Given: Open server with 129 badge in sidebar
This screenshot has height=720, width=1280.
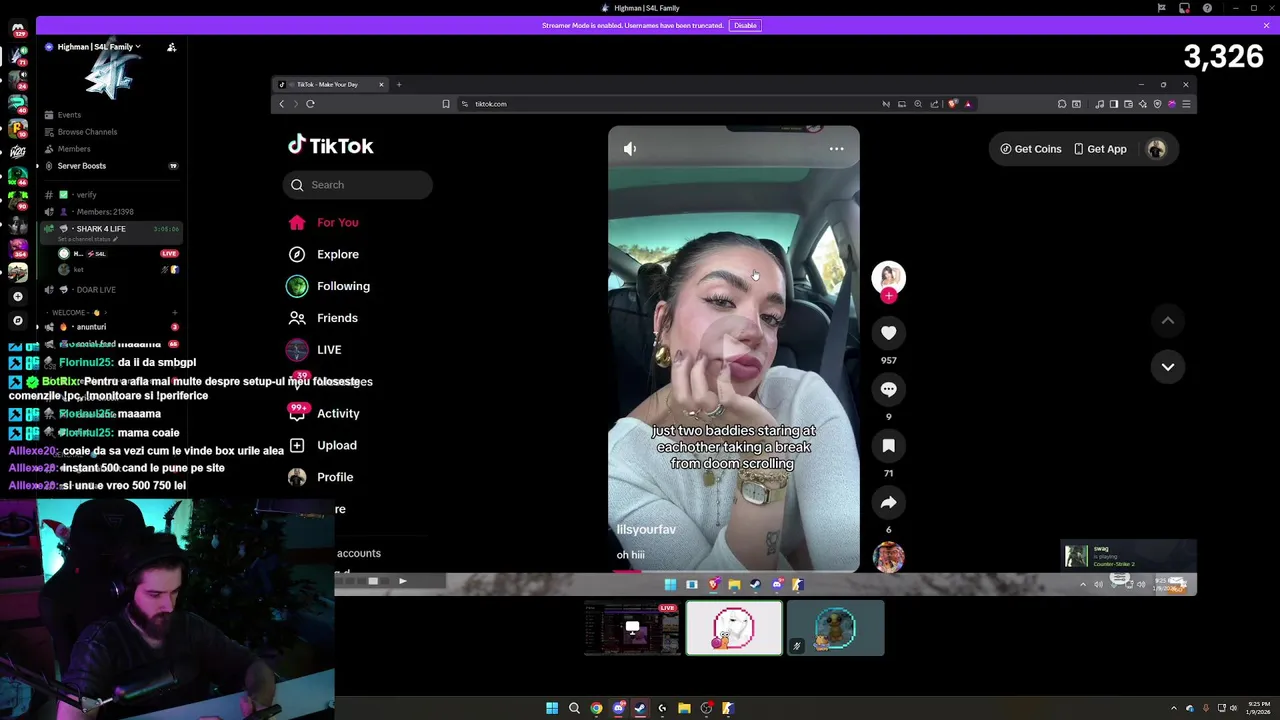Looking at the screenshot, I should coord(18,31).
